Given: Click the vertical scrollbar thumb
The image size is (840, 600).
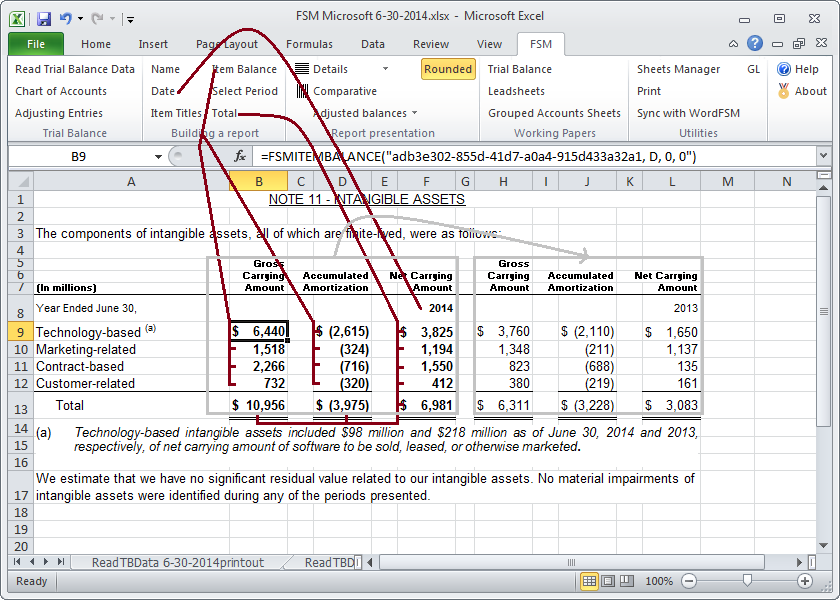Looking at the screenshot, I should pyautogui.click(x=823, y=312).
